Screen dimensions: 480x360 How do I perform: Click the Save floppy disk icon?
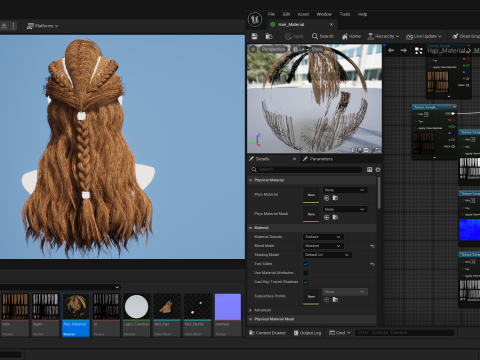tap(254, 36)
